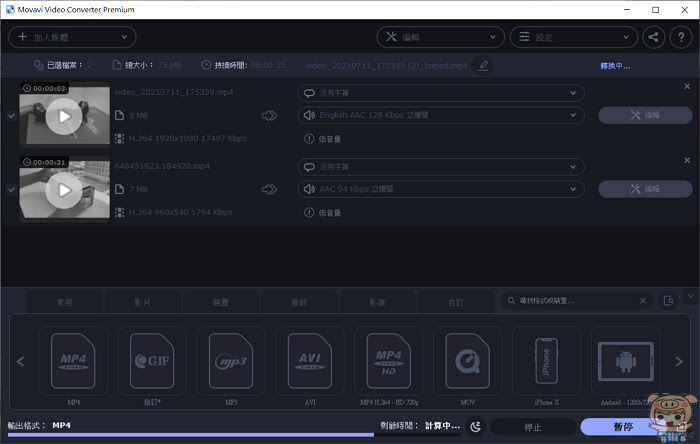Play the video_20210711_175359.mp4 preview
700x444 pixels.
(x=64, y=116)
